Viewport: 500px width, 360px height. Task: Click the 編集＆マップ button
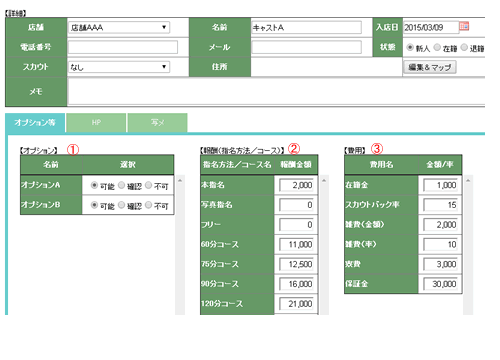(430, 67)
